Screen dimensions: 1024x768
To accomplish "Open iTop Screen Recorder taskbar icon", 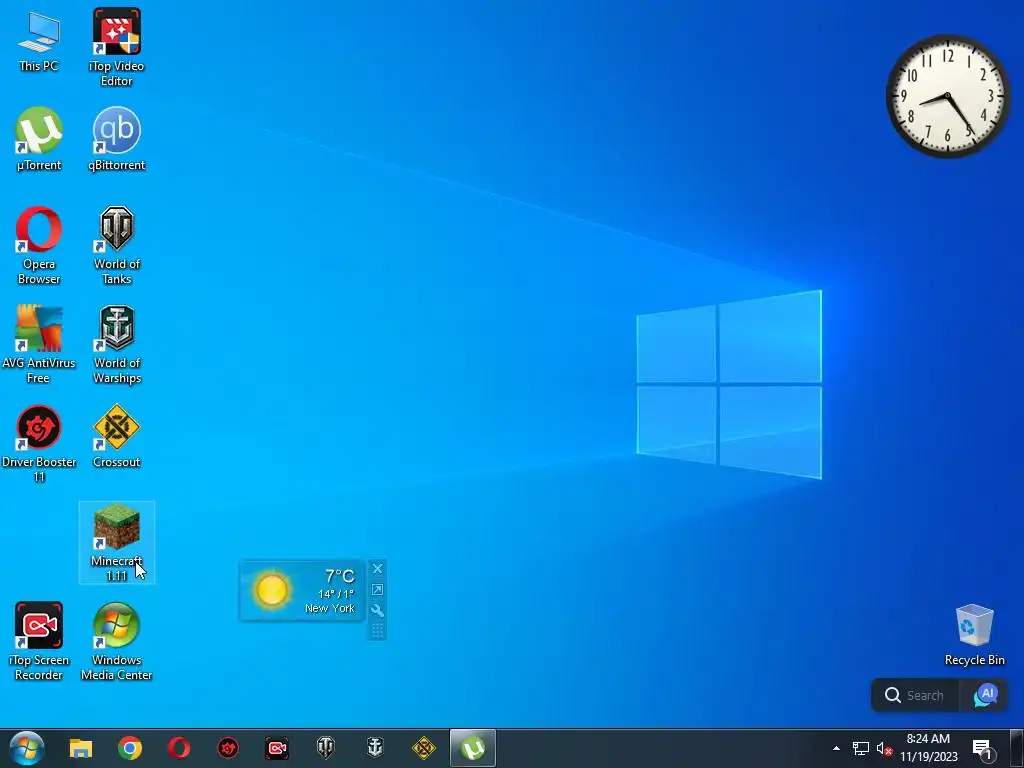I will point(277,748).
